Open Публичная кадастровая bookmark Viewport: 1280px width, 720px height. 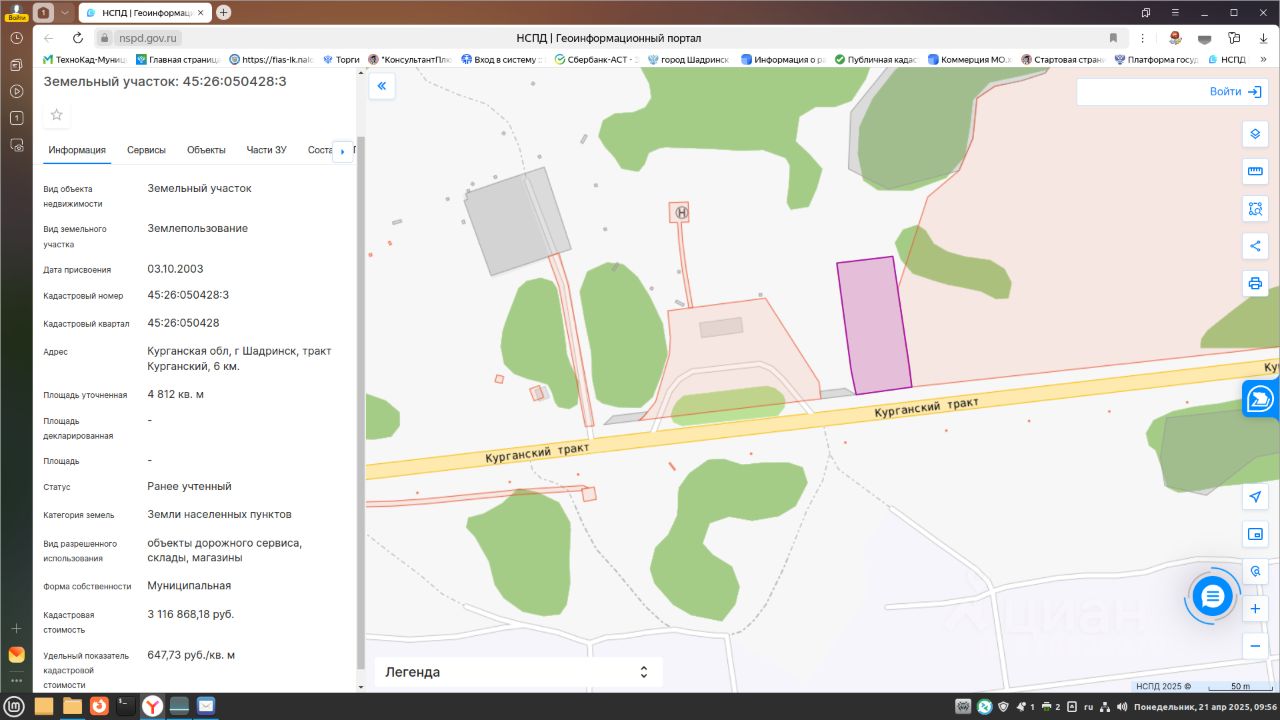pyautogui.click(x=876, y=60)
